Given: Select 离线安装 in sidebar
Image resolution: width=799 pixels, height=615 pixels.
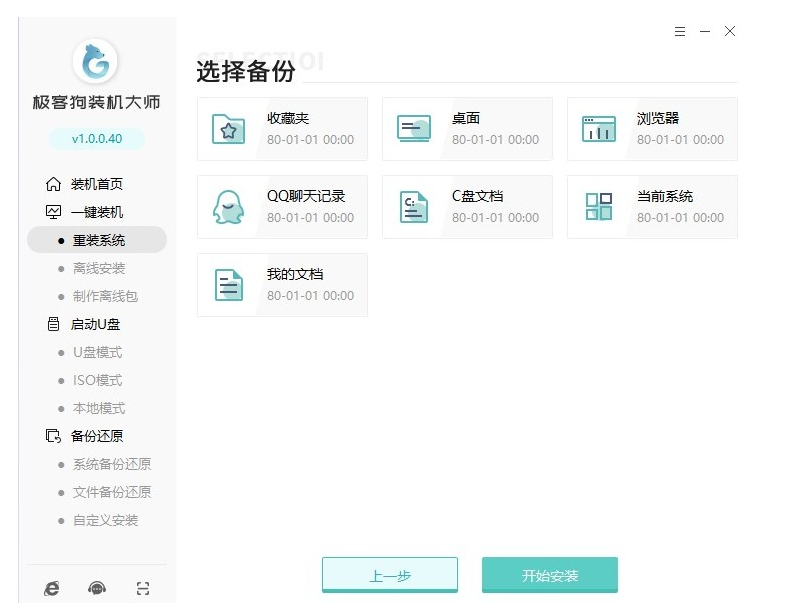Looking at the screenshot, I should 99,268.
